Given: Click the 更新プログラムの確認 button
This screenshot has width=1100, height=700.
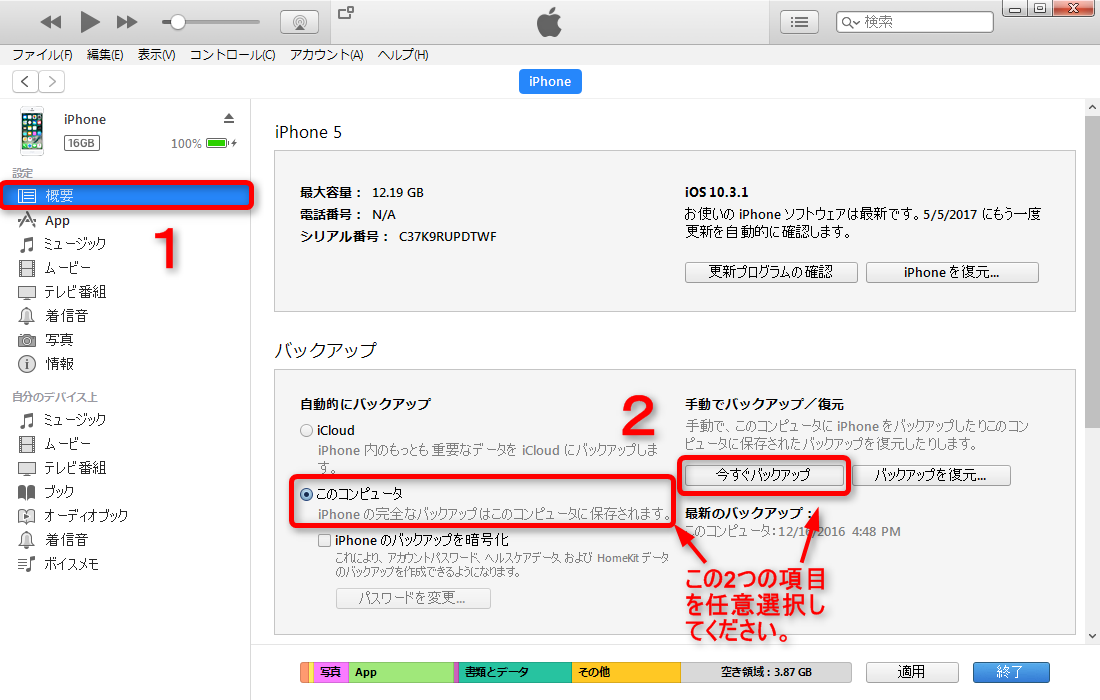Looking at the screenshot, I should [771, 272].
